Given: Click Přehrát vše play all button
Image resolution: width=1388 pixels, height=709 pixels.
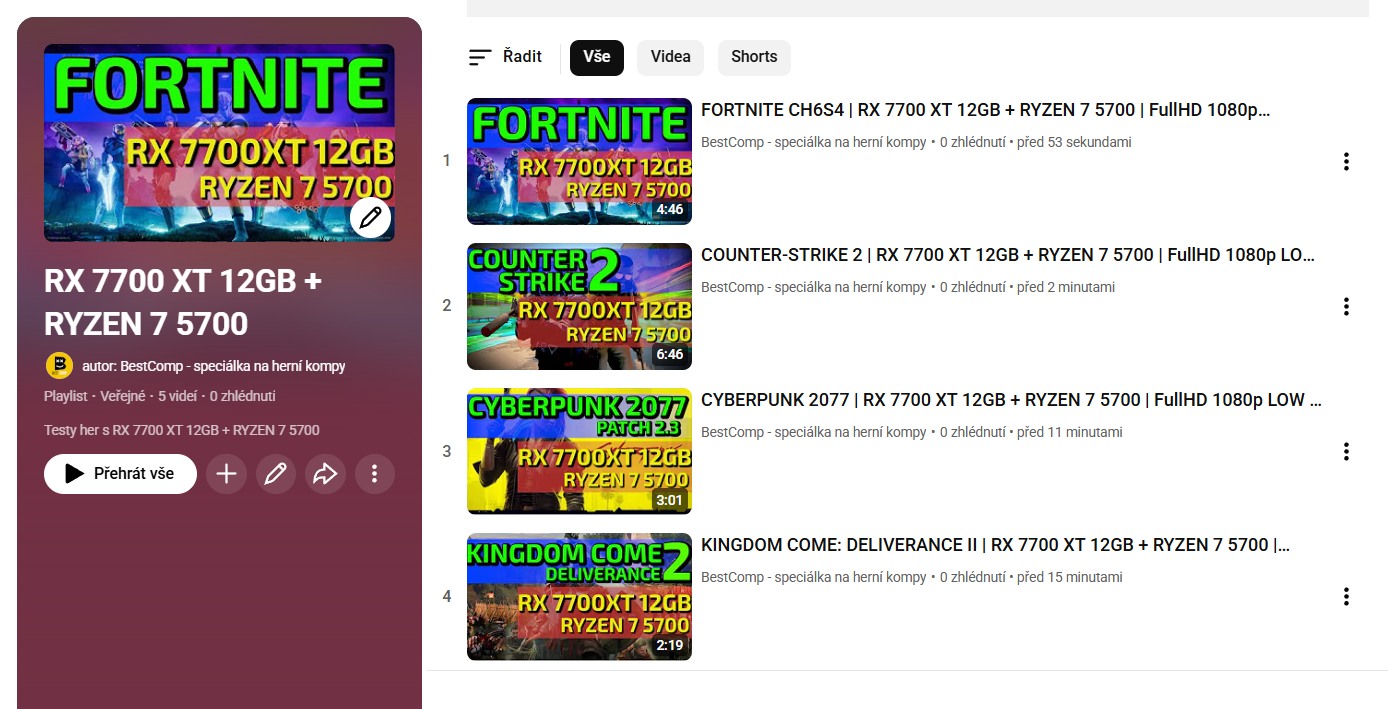Looking at the screenshot, I should tap(120, 474).
